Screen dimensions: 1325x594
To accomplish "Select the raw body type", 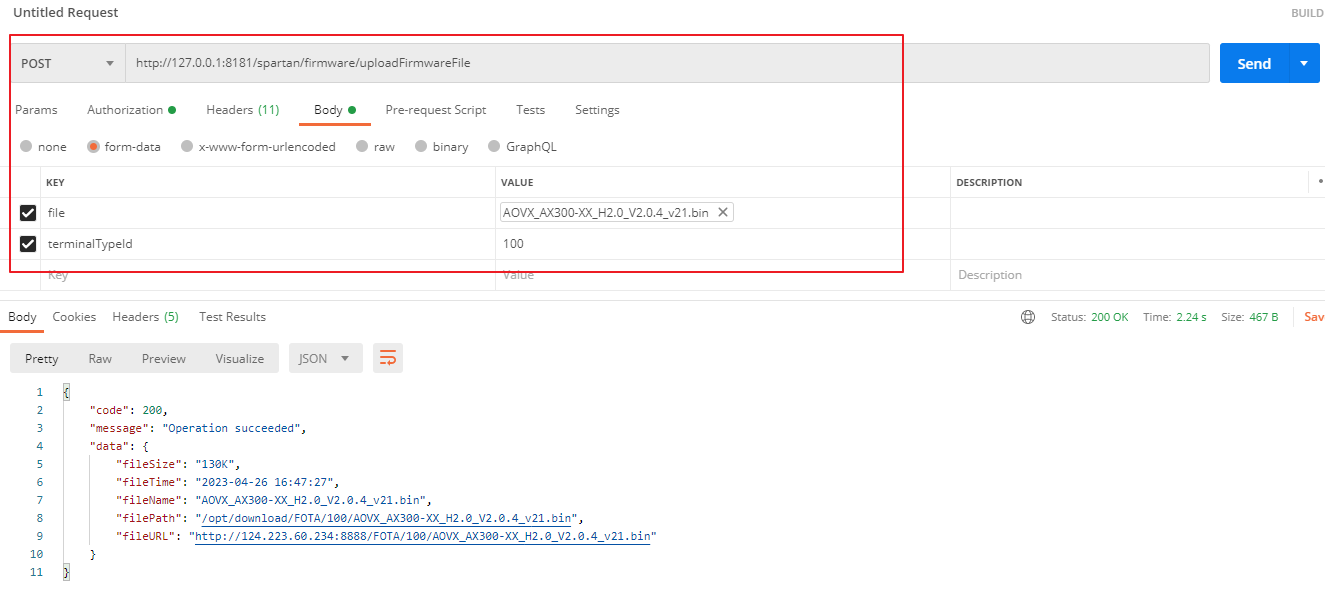I will [376, 146].
